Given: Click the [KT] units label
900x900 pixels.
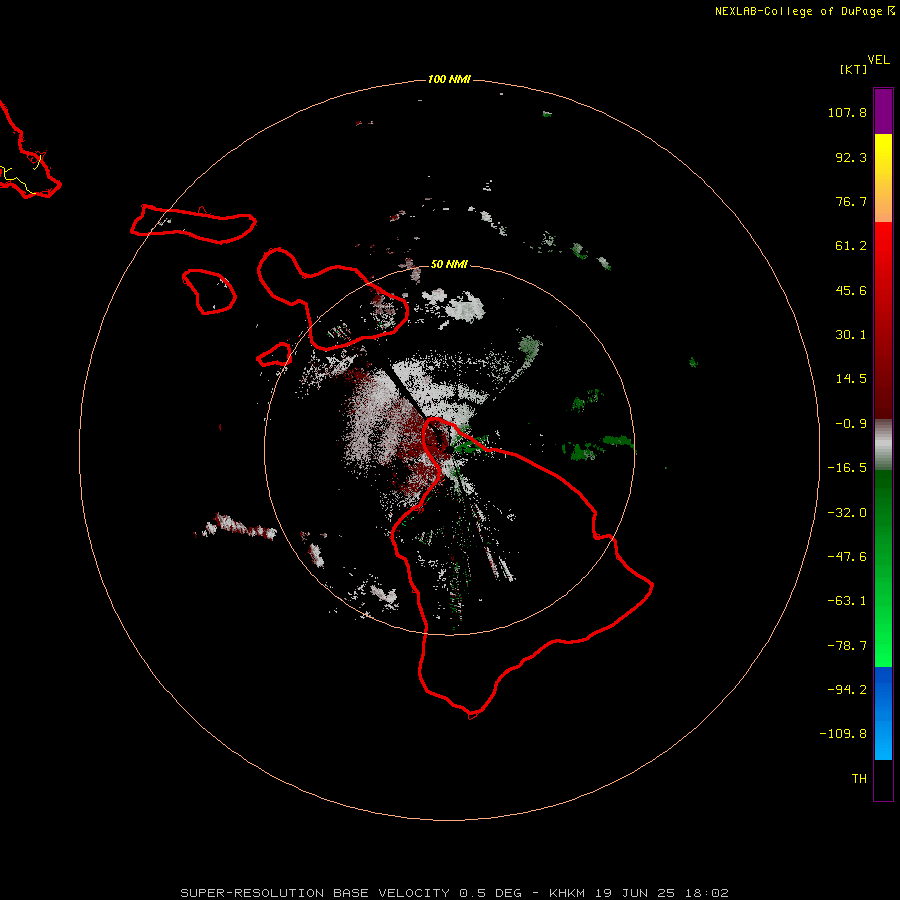Looking at the screenshot, I should [x=853, y=69].
